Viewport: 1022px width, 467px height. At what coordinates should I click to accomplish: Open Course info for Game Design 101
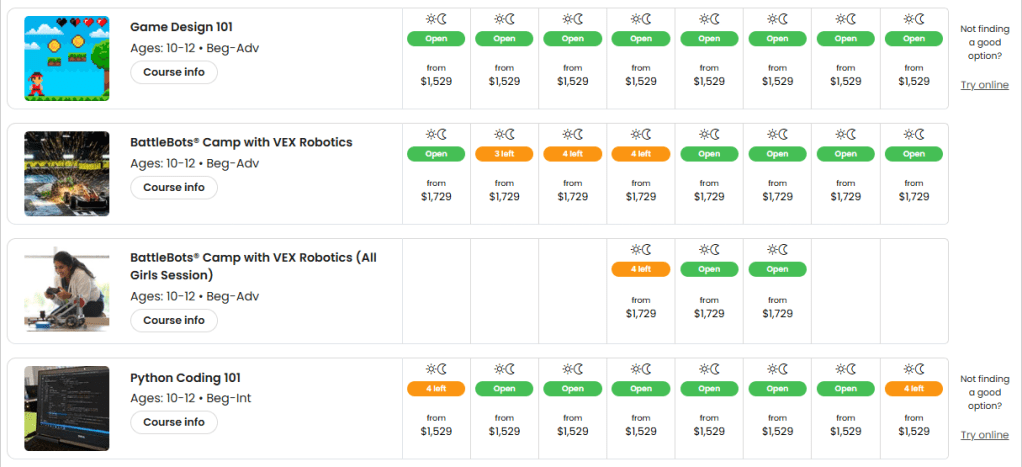pyautogui.click(x=174, y=72)
